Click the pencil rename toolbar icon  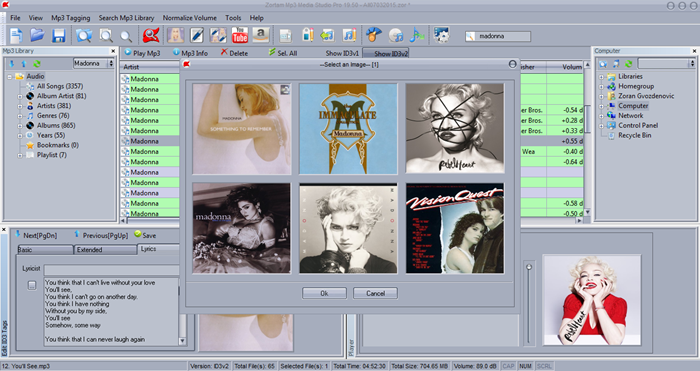coord(307,35)
